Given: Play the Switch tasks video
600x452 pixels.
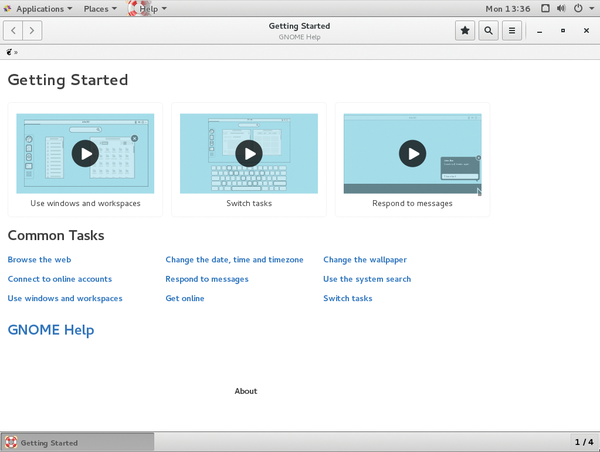Looking at the screenshot, I should coord(249,153).
